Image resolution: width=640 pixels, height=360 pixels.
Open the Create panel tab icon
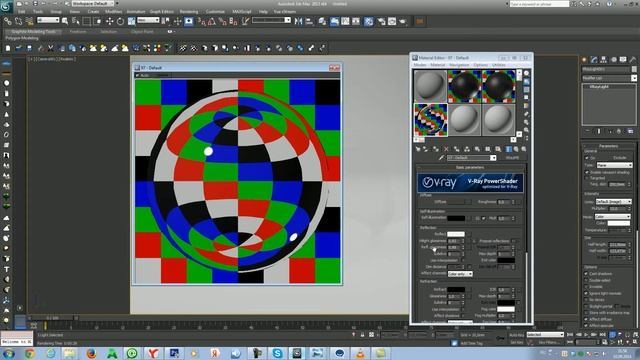tap(584, 60)
